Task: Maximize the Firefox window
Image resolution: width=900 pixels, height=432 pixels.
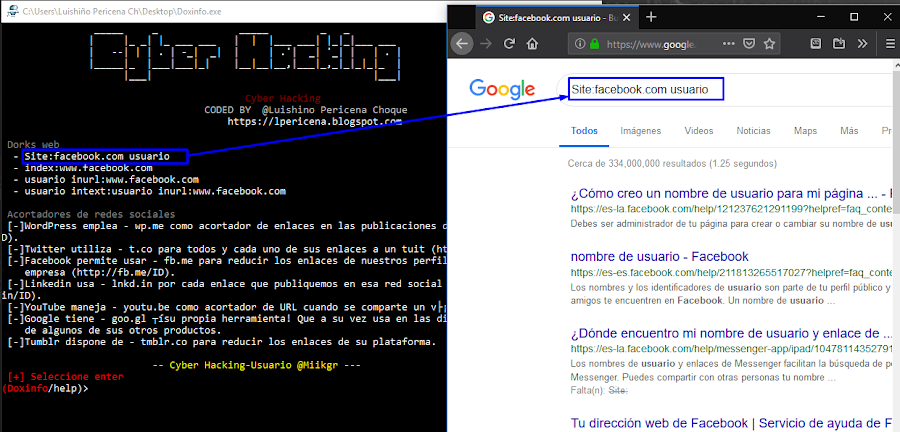Action: [854, 17]
